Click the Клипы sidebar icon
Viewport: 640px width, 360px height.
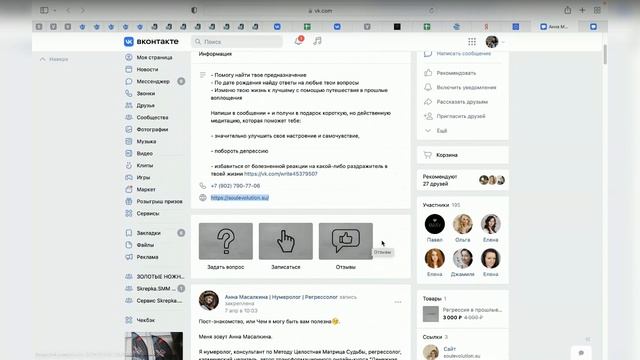(x=129, y=165)
